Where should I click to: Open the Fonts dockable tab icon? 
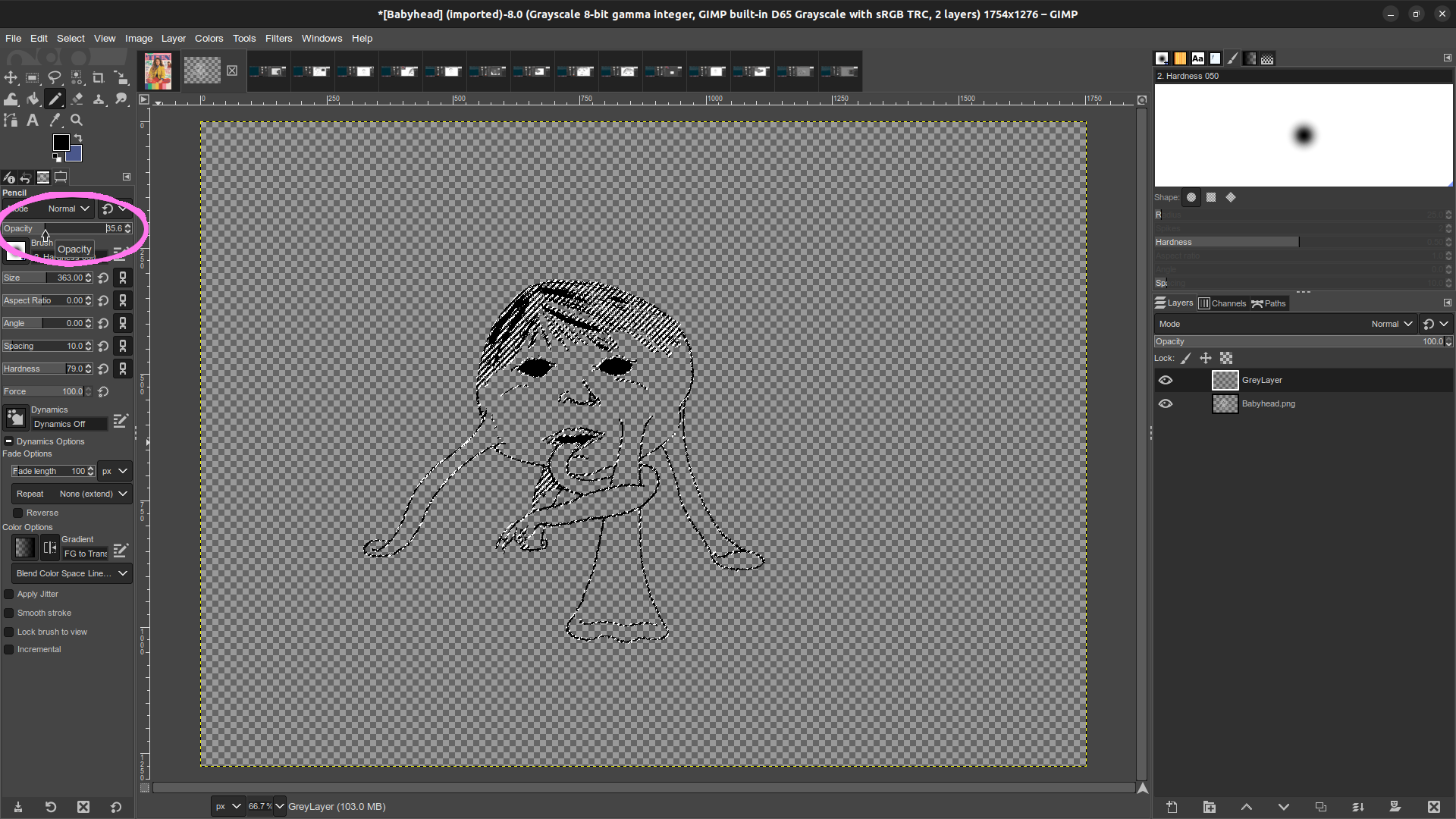pyautogui.click(x=1198, y=58)
